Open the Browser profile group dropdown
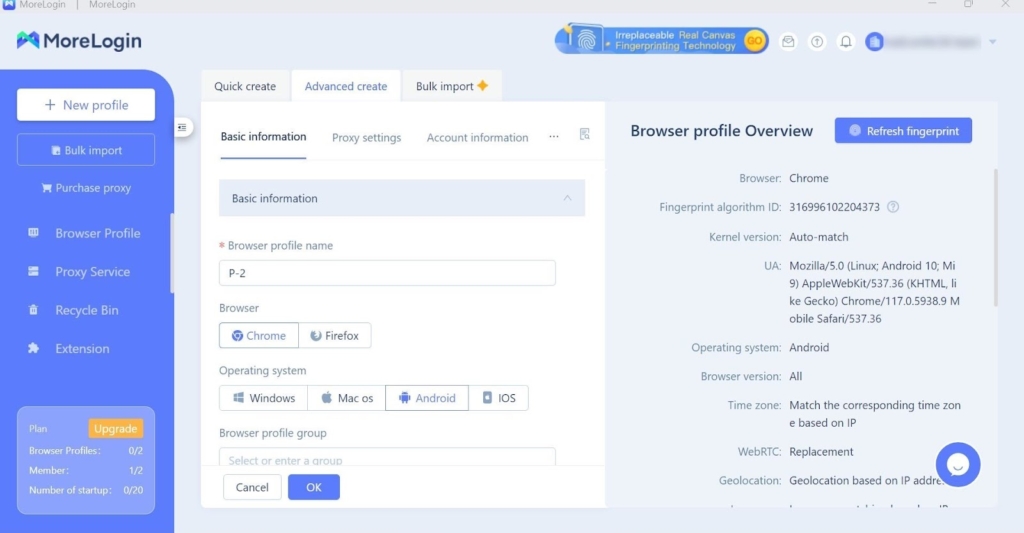This screenshot has height=533, width=1024. click(387, 458)
